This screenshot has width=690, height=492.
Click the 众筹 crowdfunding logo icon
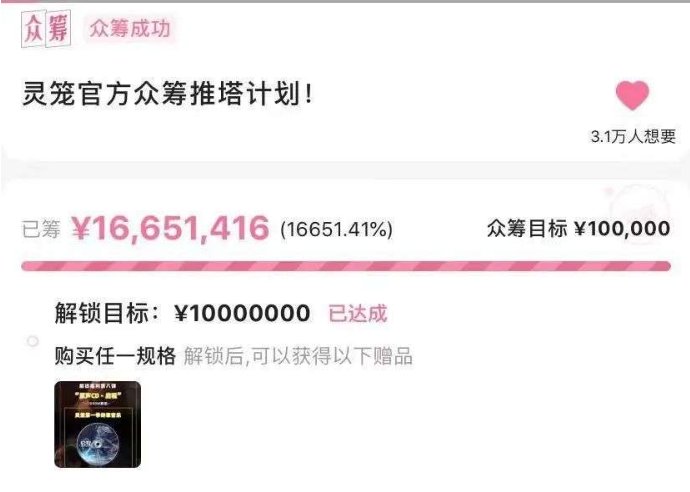[x=46, y=28]
